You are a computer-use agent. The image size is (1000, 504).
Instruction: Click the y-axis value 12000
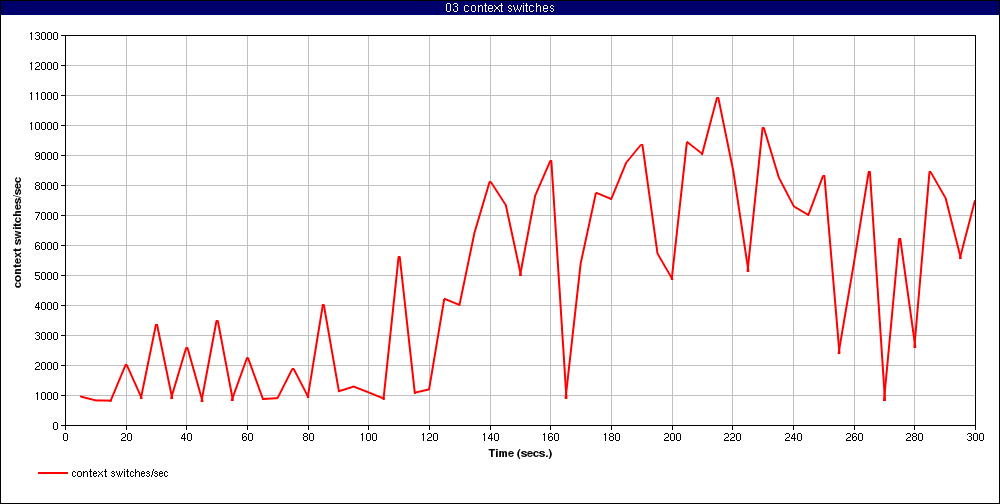click(45, 66)
